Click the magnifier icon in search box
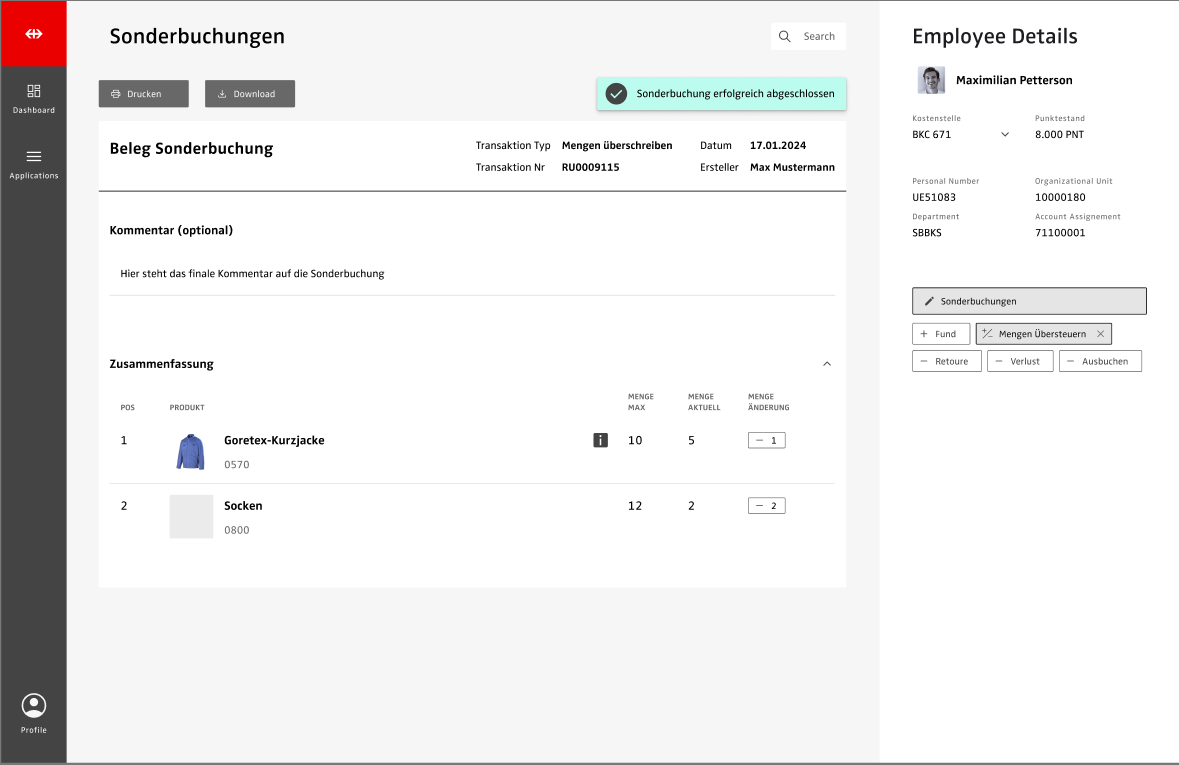Screen dimensions: 1179x765 (x=785, y=37)
